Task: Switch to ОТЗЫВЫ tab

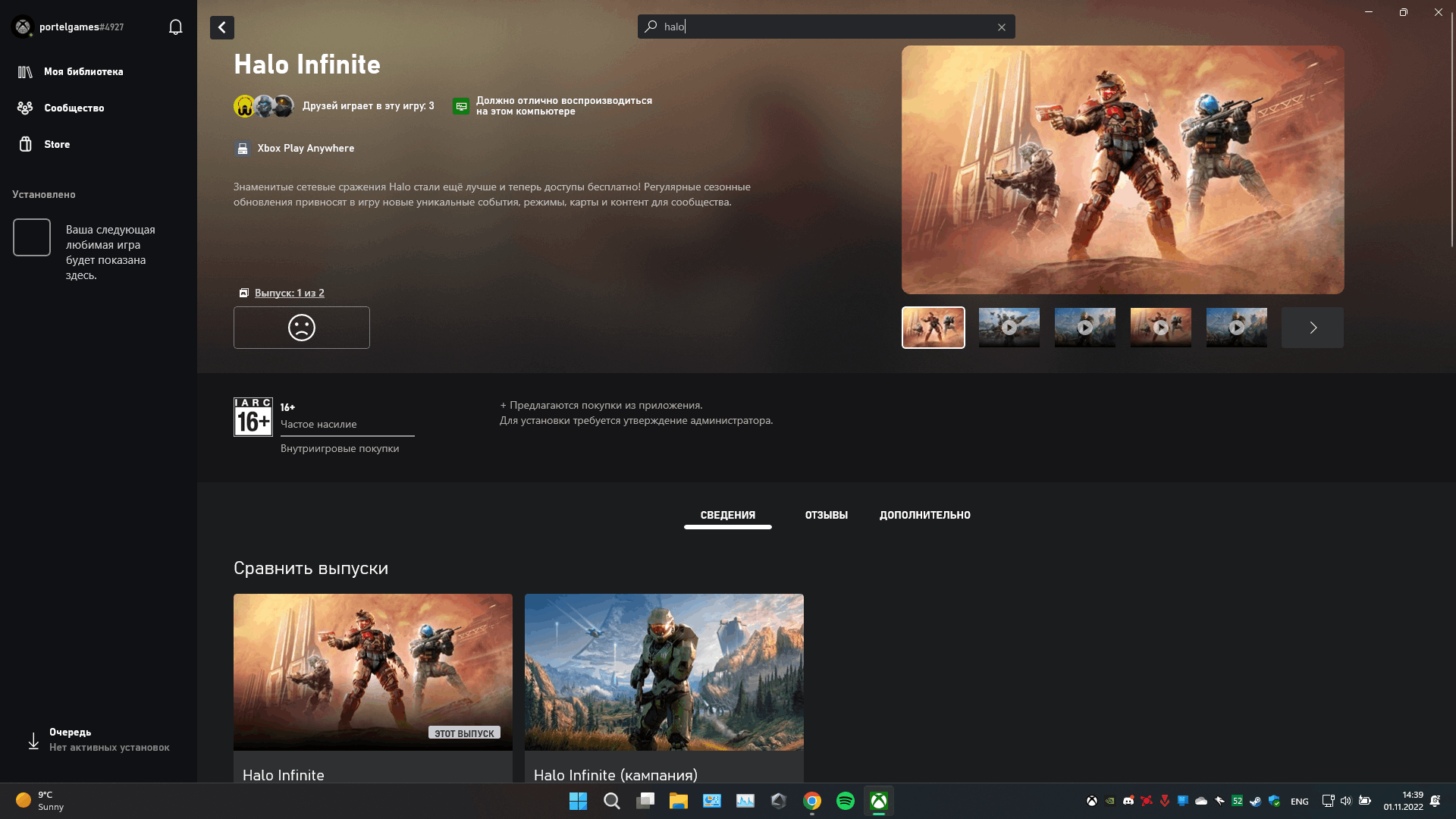Action: coord(826,516)
